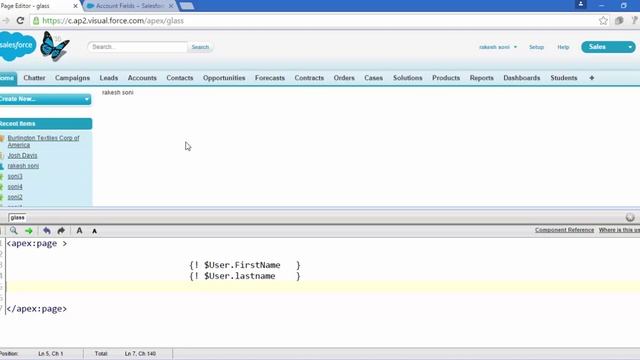Reload the page with the browser refresh icon

point(20,20)
